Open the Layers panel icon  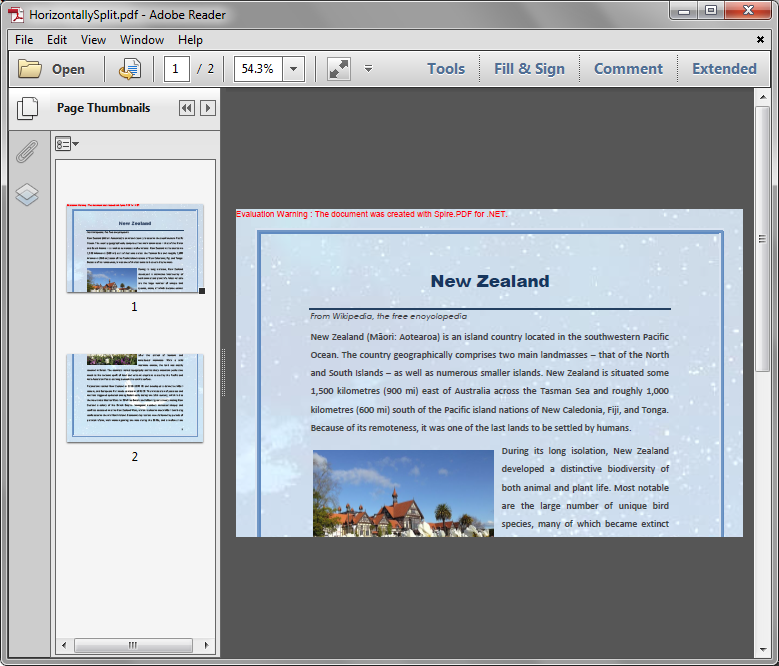point(27,194)
